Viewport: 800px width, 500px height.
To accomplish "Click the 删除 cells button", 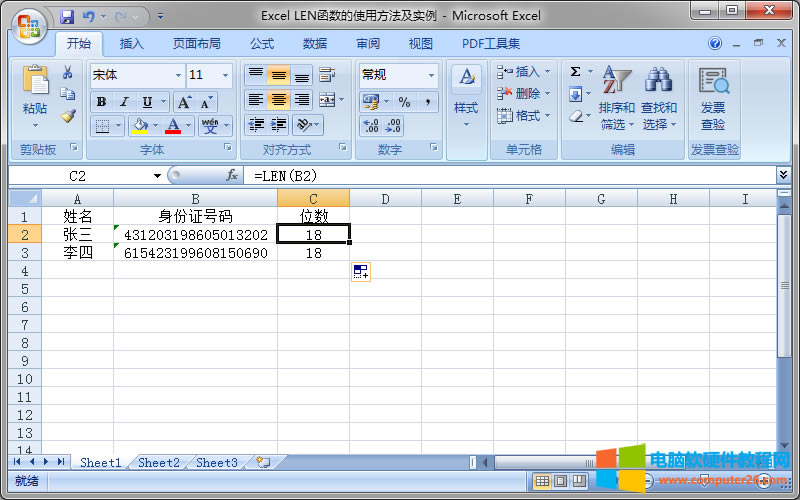I will click(523, 94).
